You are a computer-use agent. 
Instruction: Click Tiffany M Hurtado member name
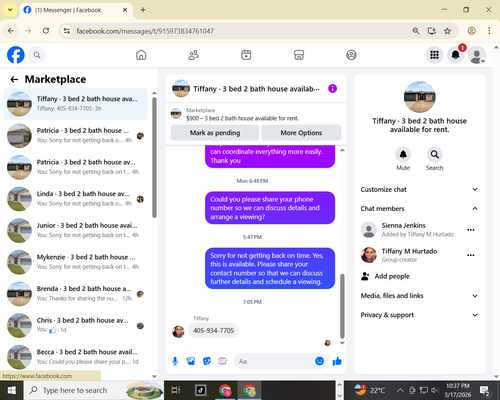click(409, 251)
